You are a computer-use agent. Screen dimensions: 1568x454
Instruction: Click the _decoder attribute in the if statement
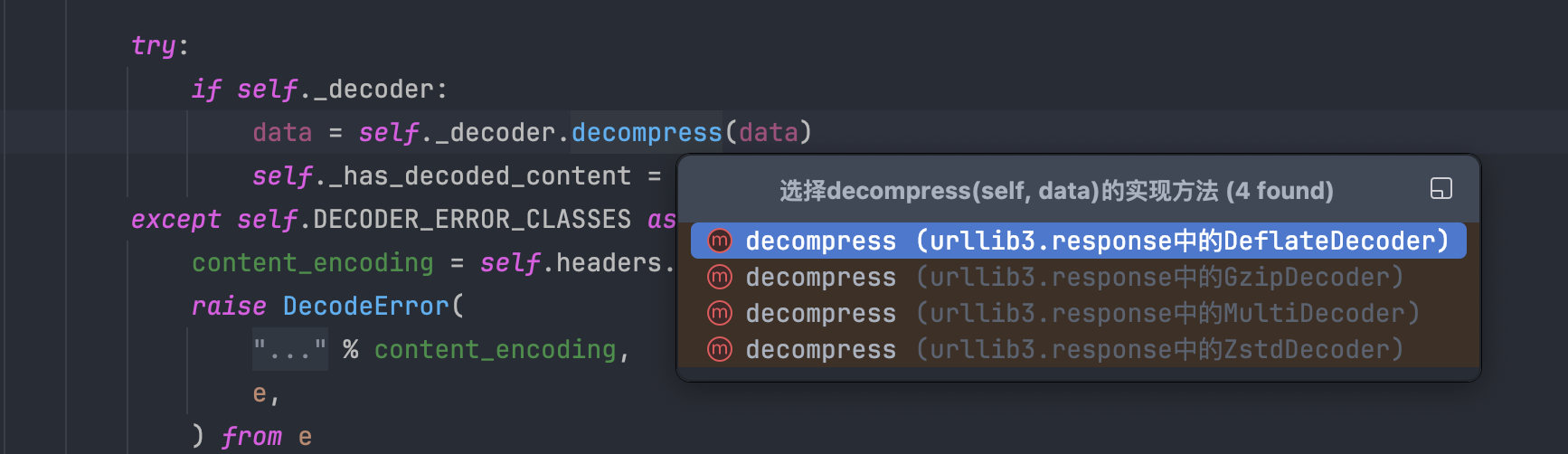coord(373,90)
